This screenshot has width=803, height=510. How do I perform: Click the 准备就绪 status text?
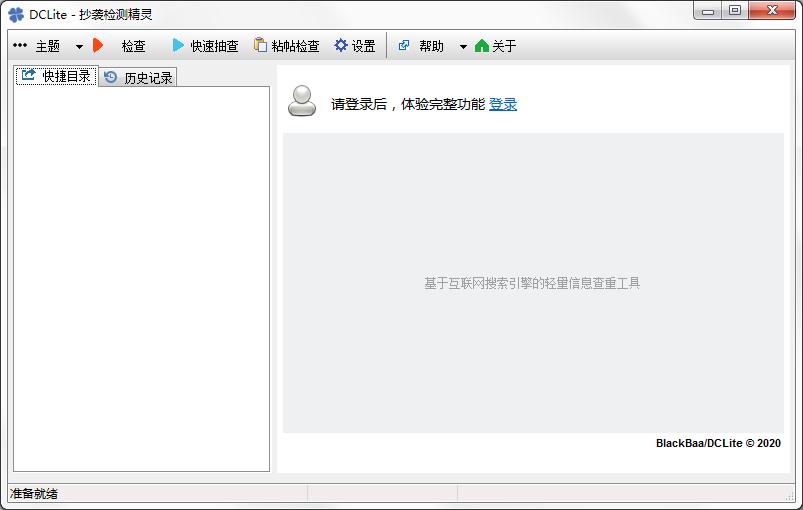[34, 494]
